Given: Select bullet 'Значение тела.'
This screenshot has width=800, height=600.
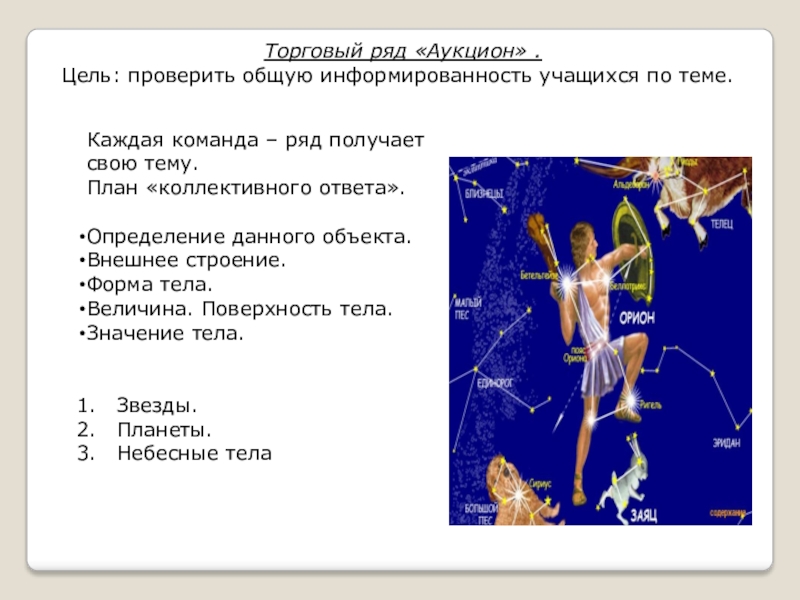Looking at the screenshot, I should tap(161, 333).
